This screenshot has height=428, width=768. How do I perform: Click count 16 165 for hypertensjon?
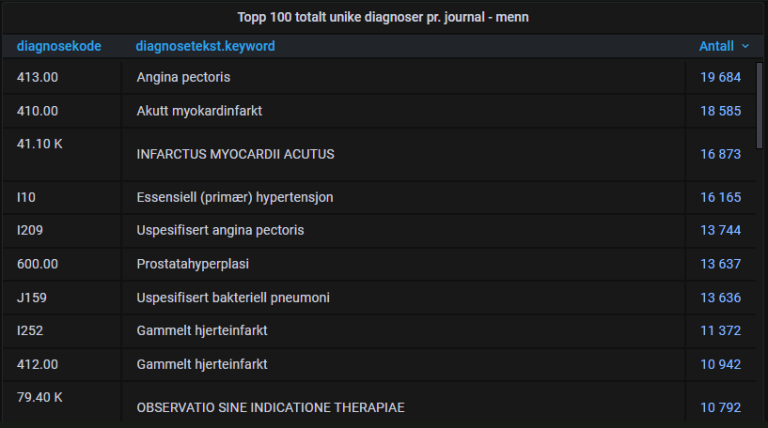(x=720, y=197)
